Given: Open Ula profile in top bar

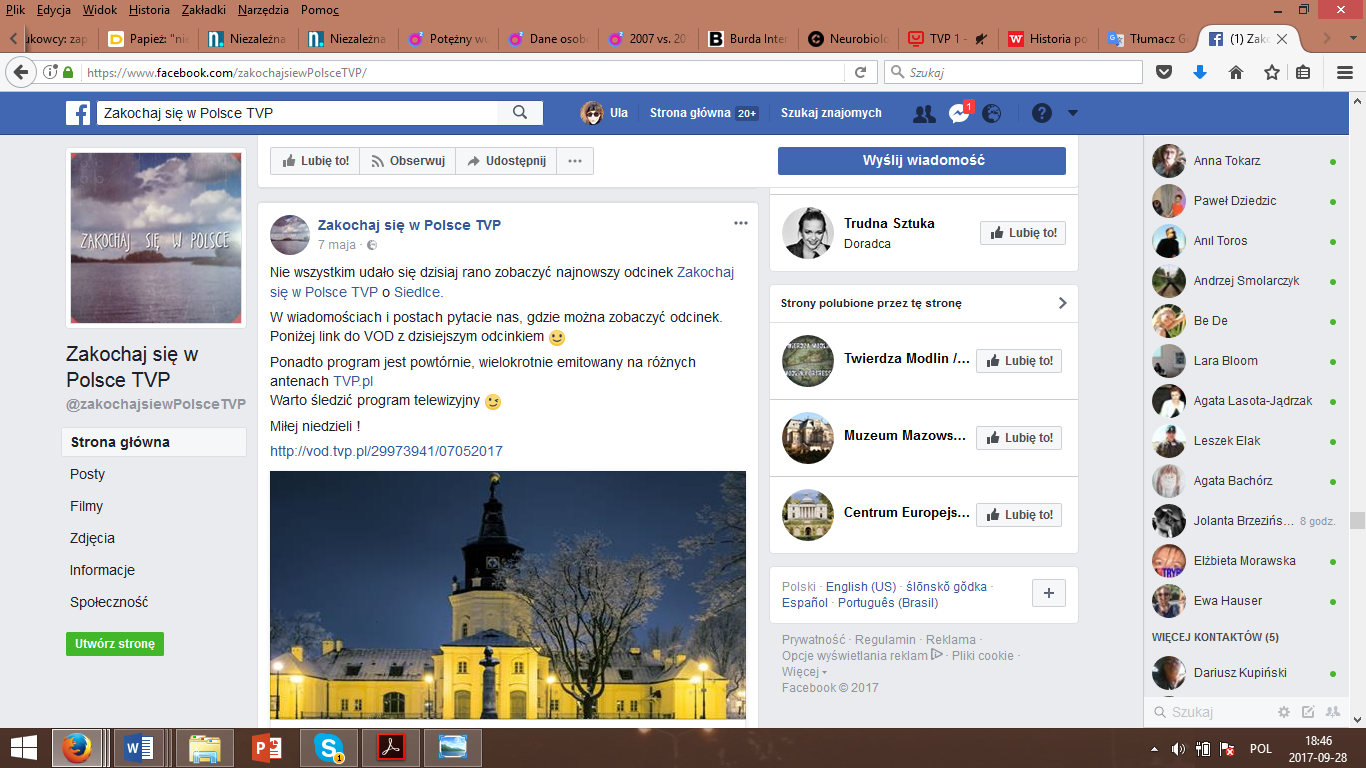Looking at the screenshot, I should (x=604, y=113).
